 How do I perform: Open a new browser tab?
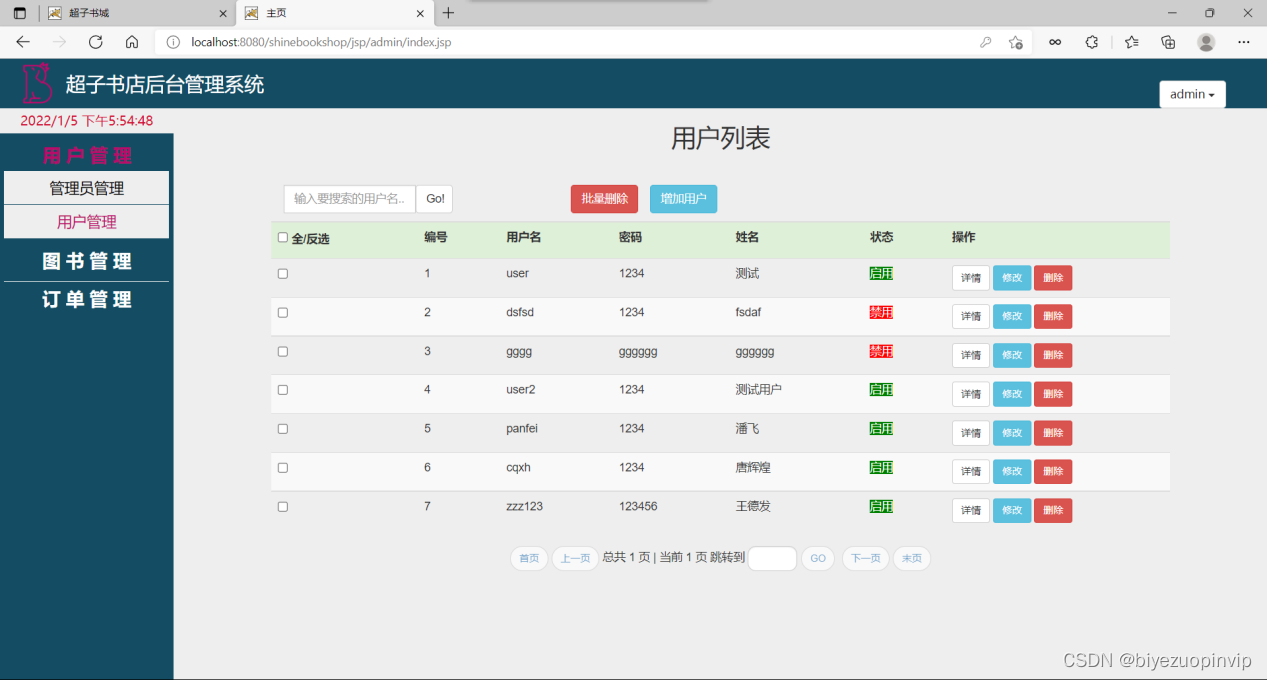coord(448,13)
